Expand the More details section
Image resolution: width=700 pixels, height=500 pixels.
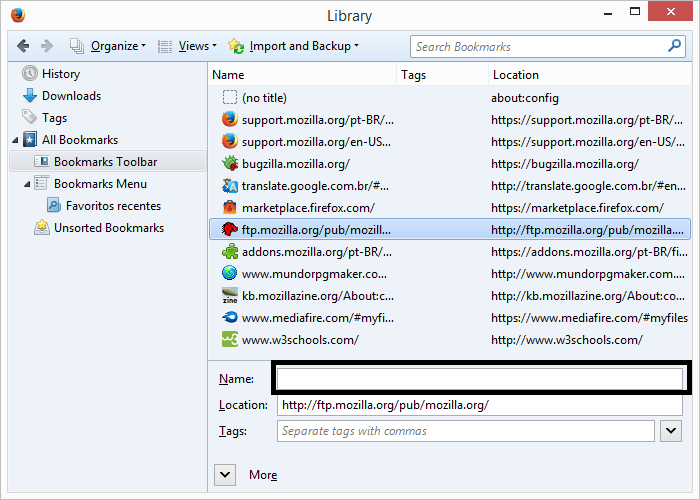click(225, 475)
